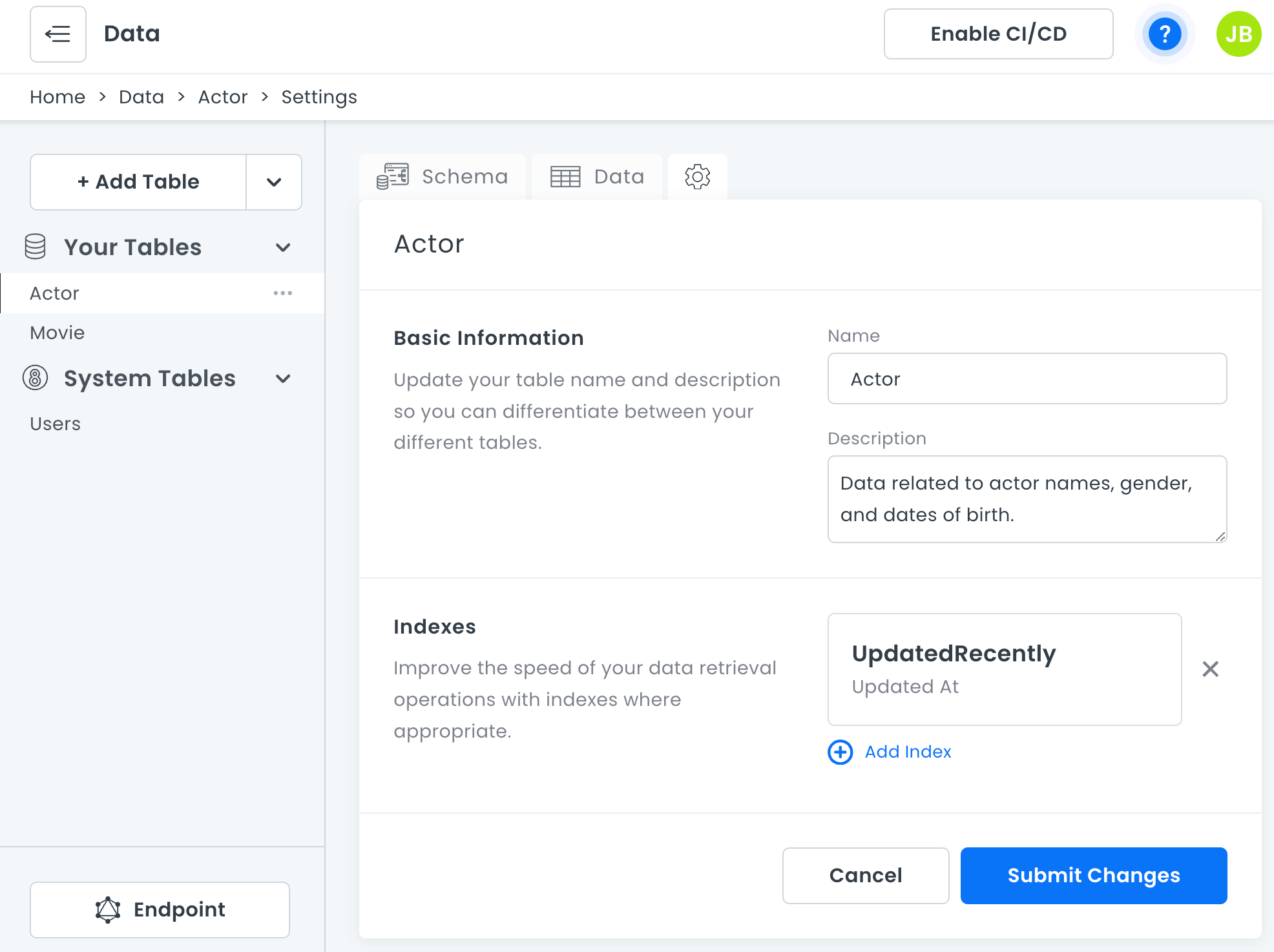
Task: Click the Cancel button
Action: click(865, 875)
